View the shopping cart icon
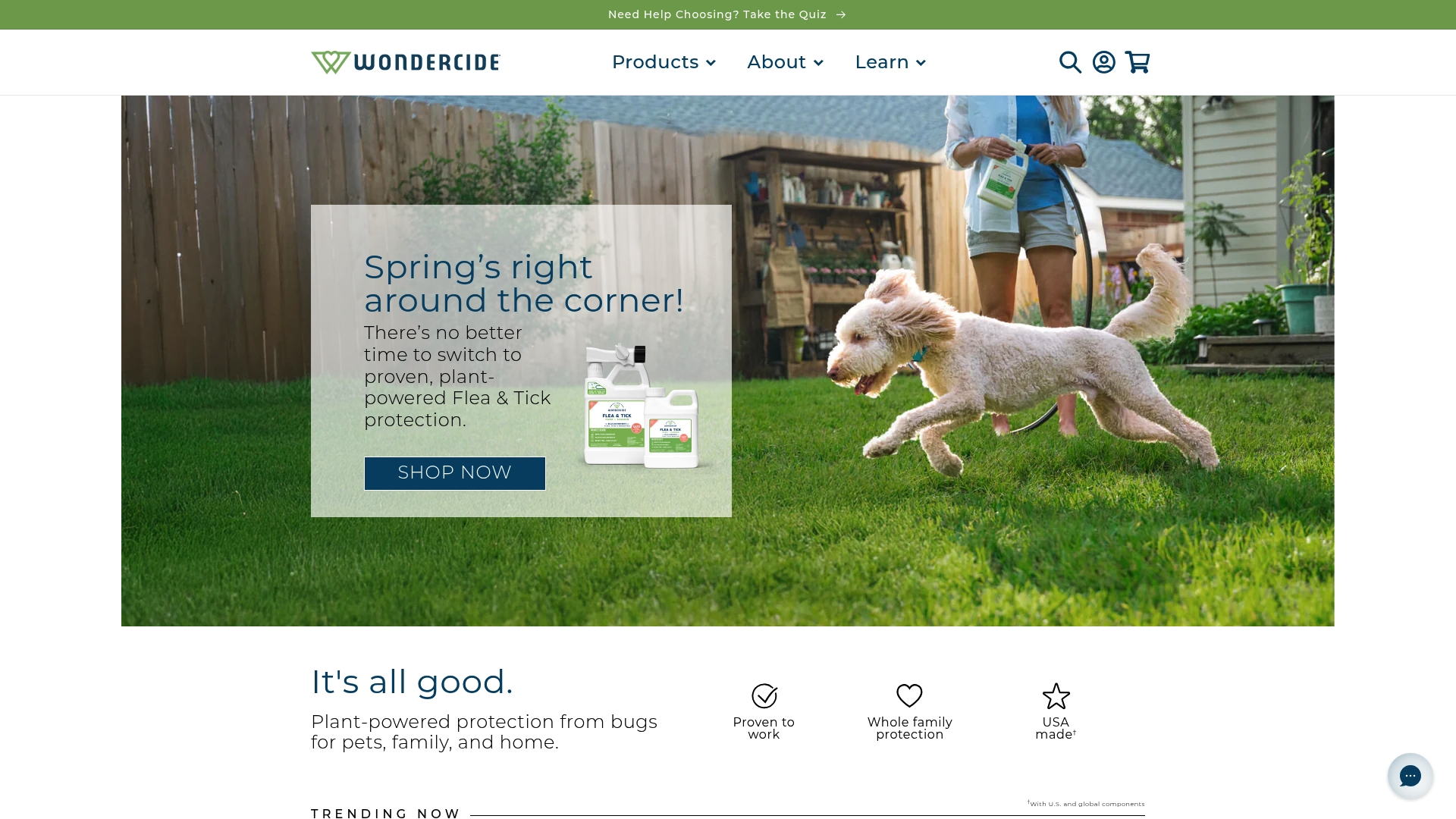 click(1137, 62)
